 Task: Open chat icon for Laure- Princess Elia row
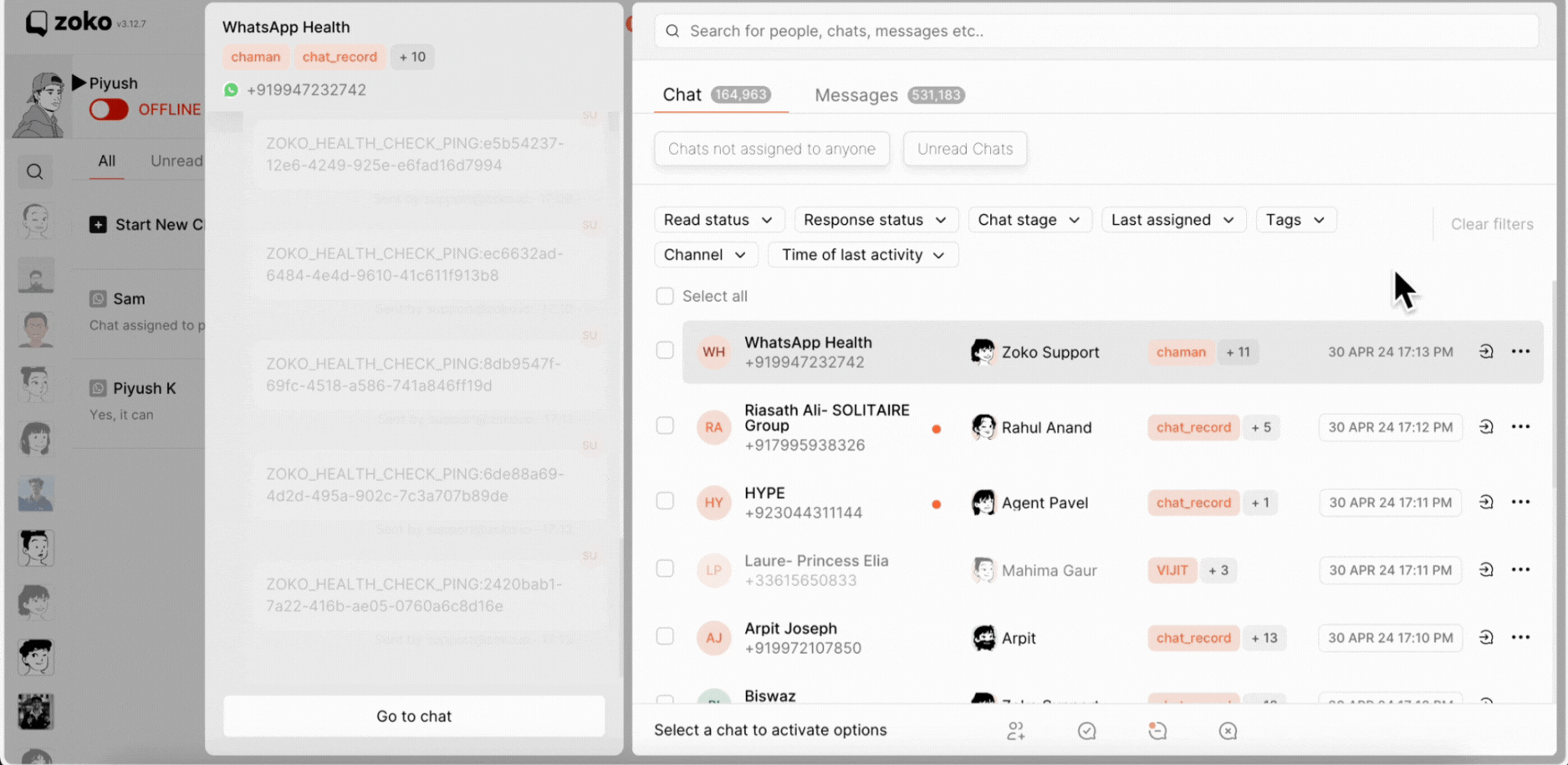[x=1486, y=570]
